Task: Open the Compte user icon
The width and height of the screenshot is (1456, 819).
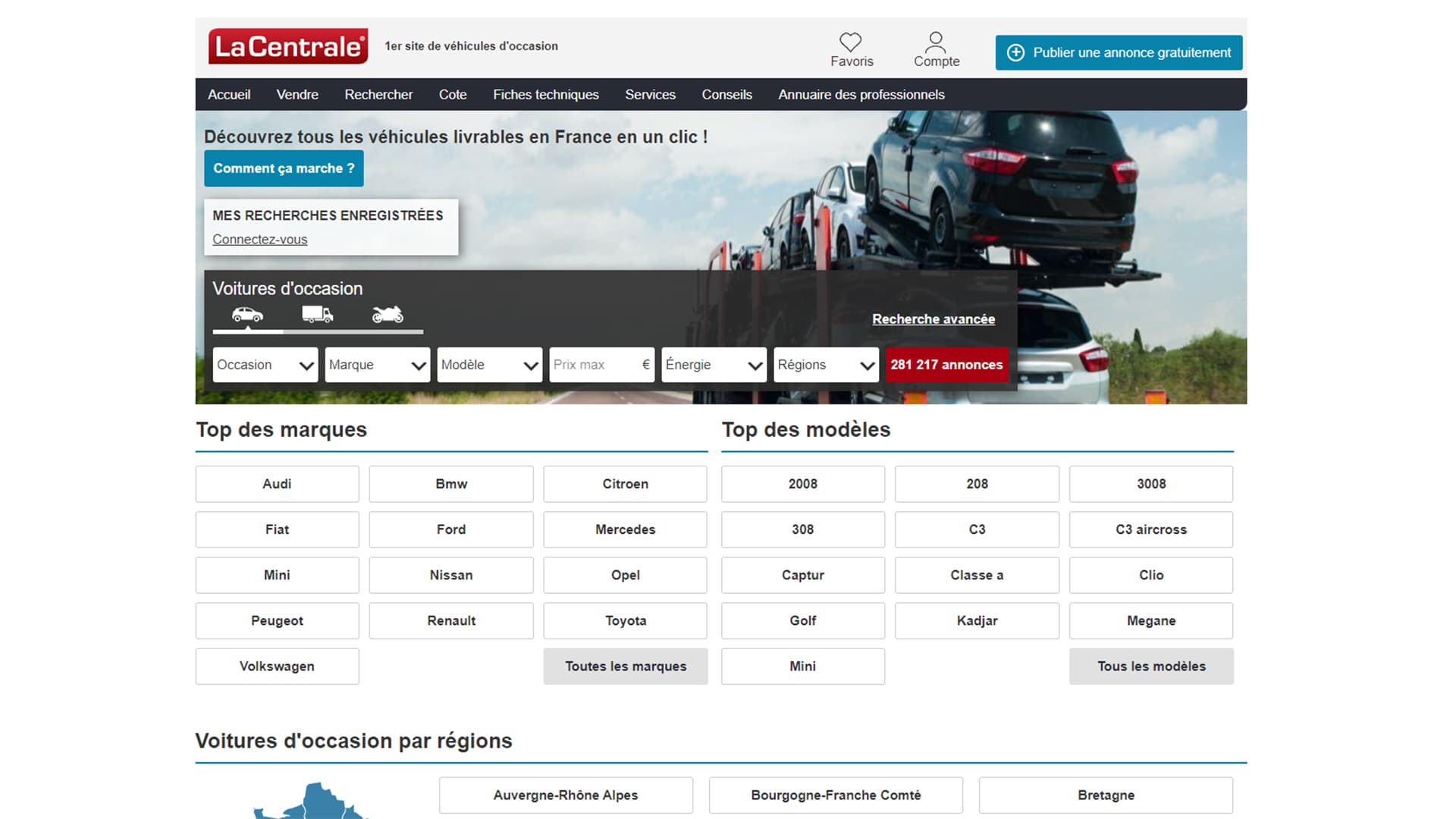Action: point(936,41)
